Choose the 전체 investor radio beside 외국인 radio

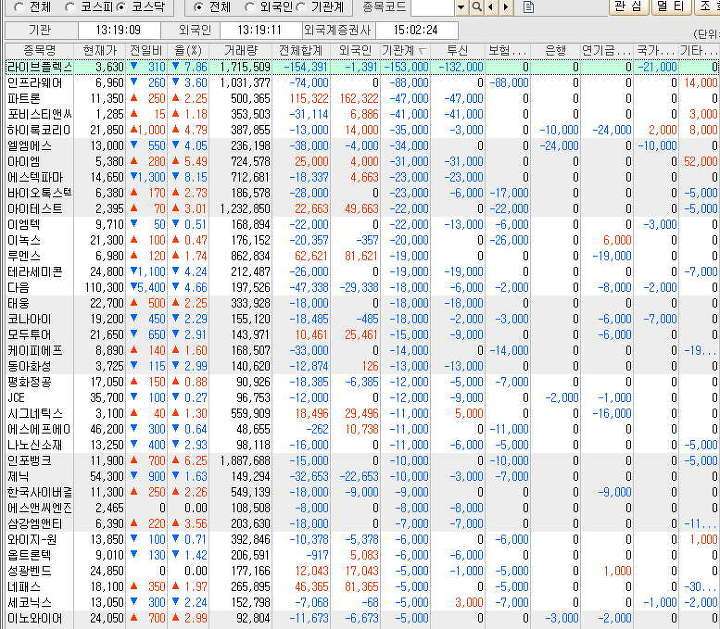(198, 7)
